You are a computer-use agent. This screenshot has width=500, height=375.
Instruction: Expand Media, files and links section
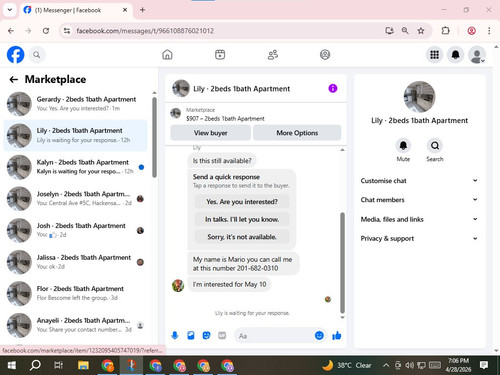point(419,219)
